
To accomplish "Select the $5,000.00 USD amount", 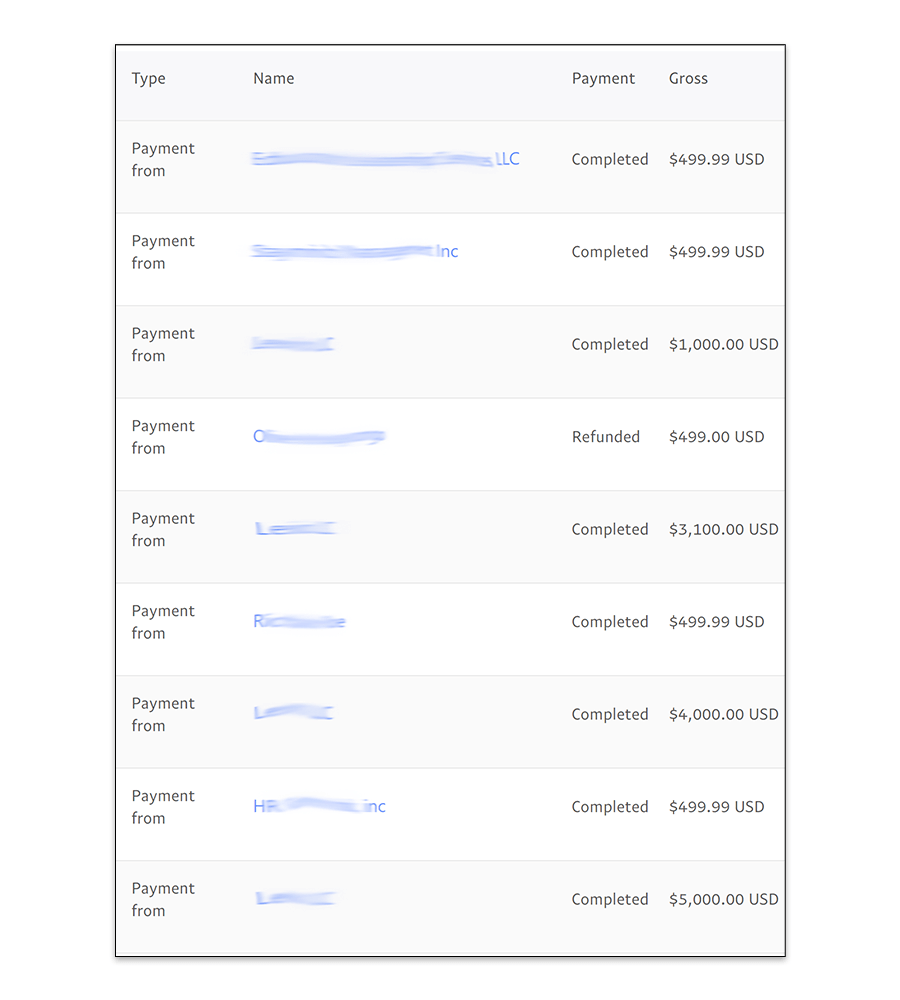I will (723, 899).
